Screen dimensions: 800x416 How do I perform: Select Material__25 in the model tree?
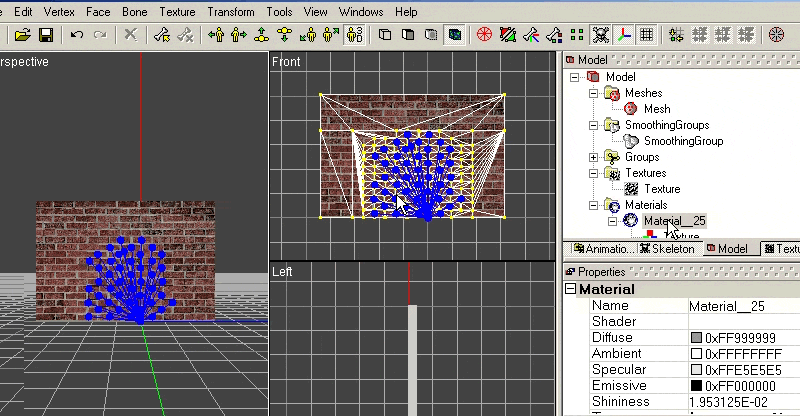coord(674,221)
